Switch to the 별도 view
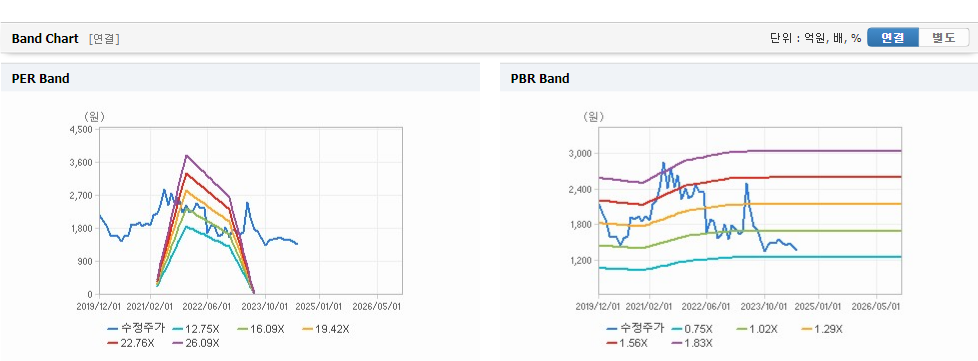The height and width of the screenshot is (361, 978). coord(944,37)
